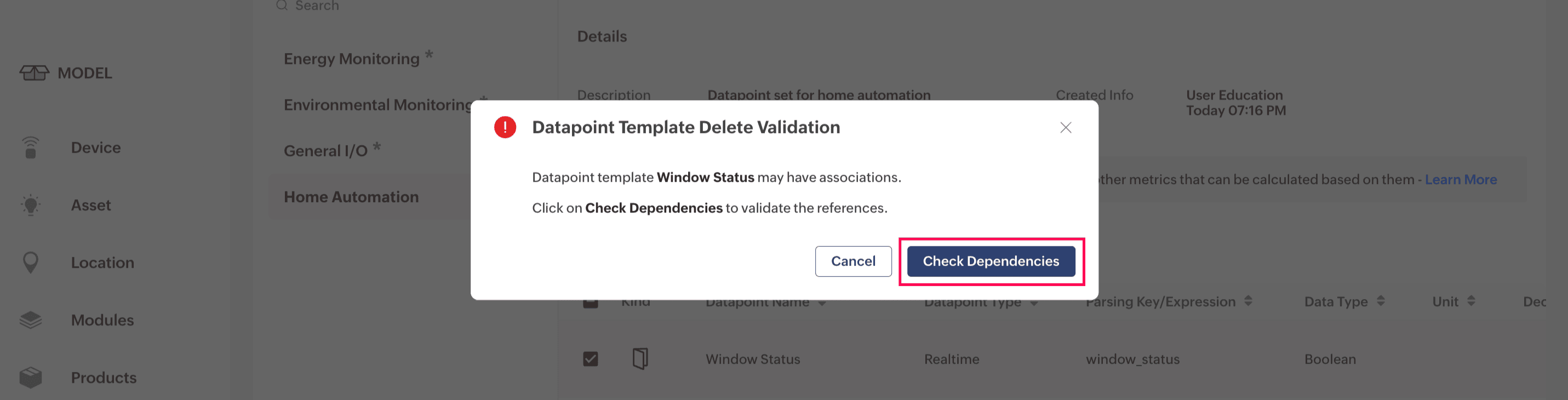Click the Products box icon
This screenshot has width=1568, height=400.
coord(31,378)
